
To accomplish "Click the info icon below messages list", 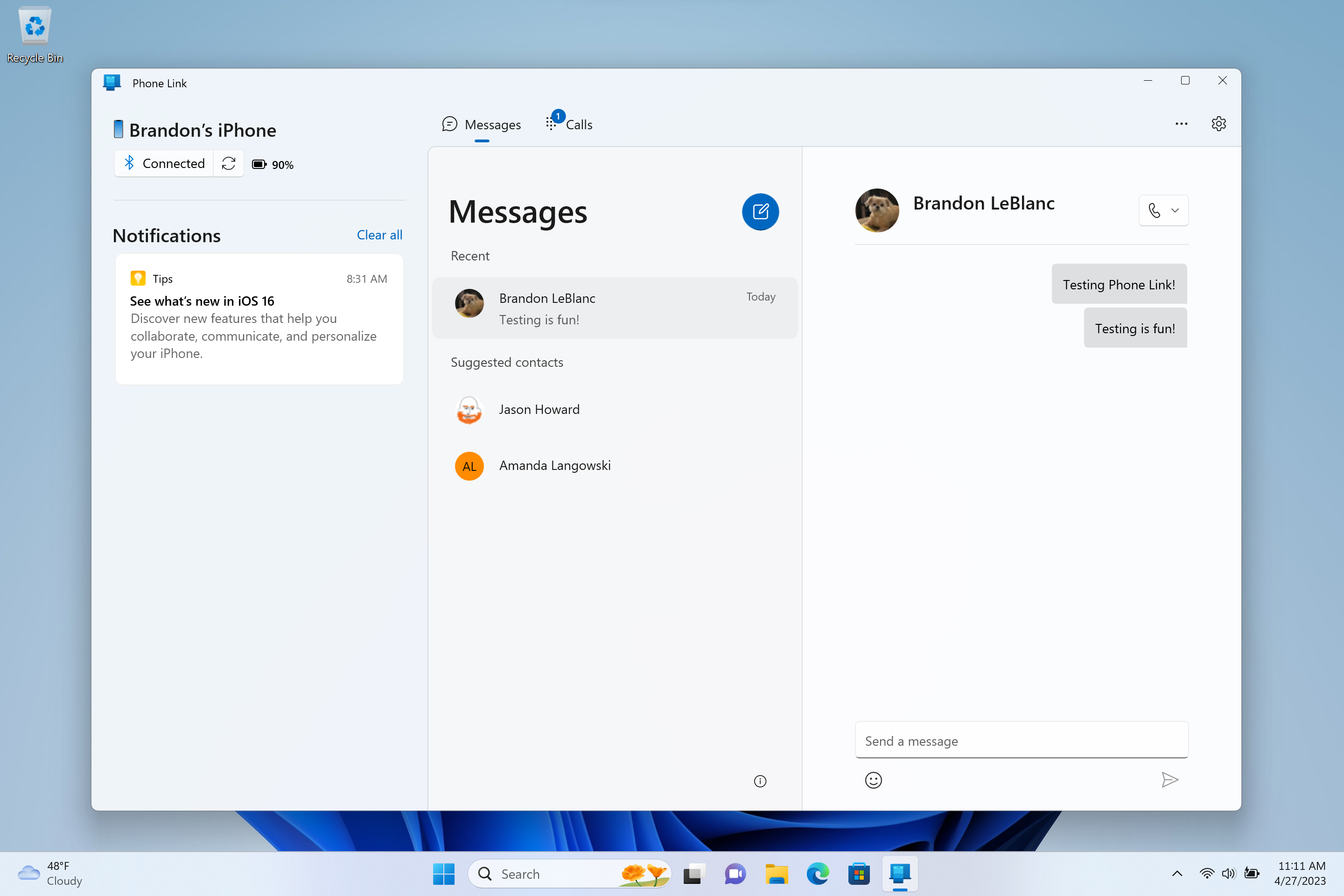I will (x=760, y=781).
